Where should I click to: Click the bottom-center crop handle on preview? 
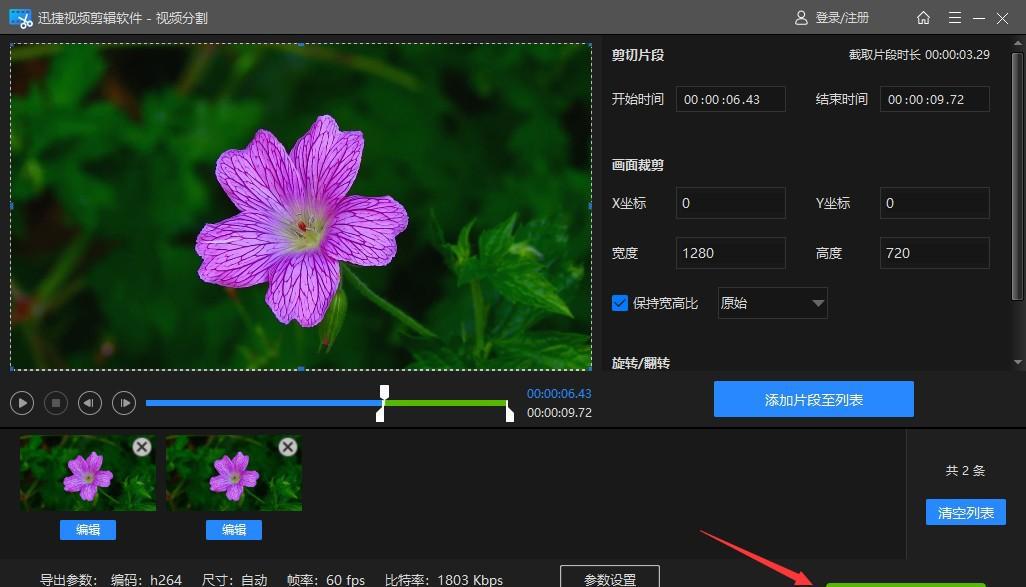(301, 369)
